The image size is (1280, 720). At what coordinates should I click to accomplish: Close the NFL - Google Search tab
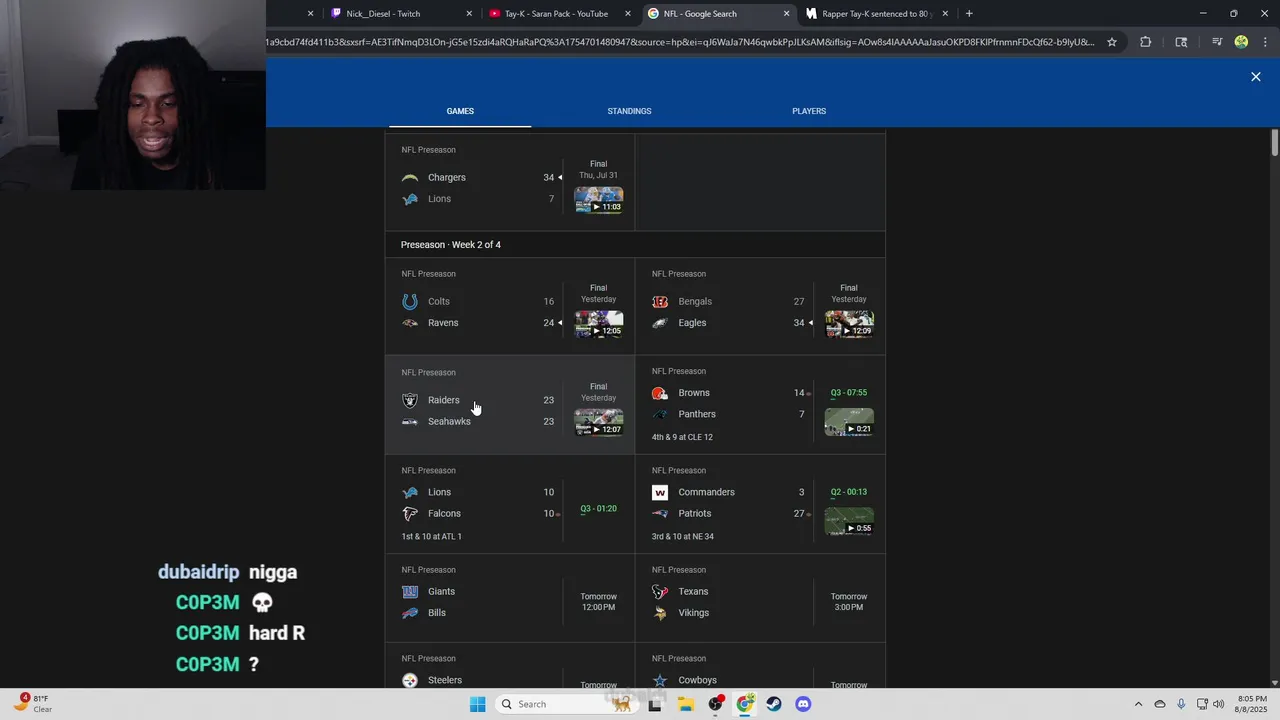(786, 14)
